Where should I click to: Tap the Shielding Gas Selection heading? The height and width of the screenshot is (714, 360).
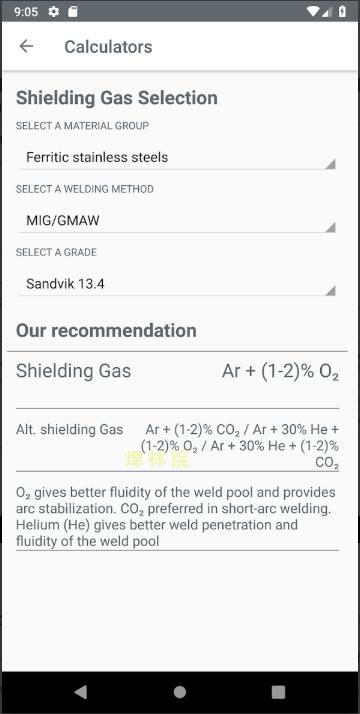coord(117,98)
